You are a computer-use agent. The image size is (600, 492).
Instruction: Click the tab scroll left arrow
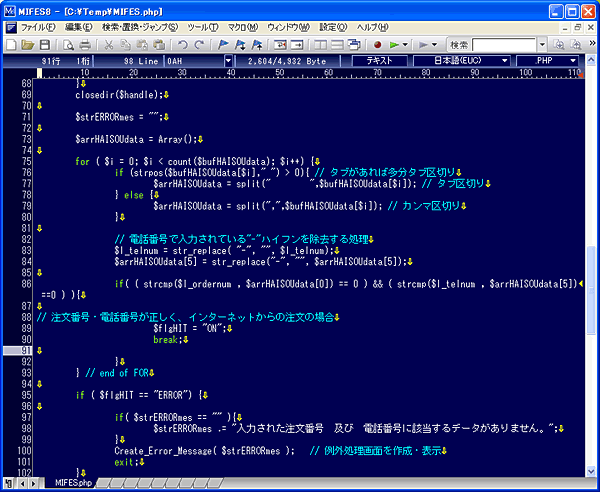click(23, 483)
